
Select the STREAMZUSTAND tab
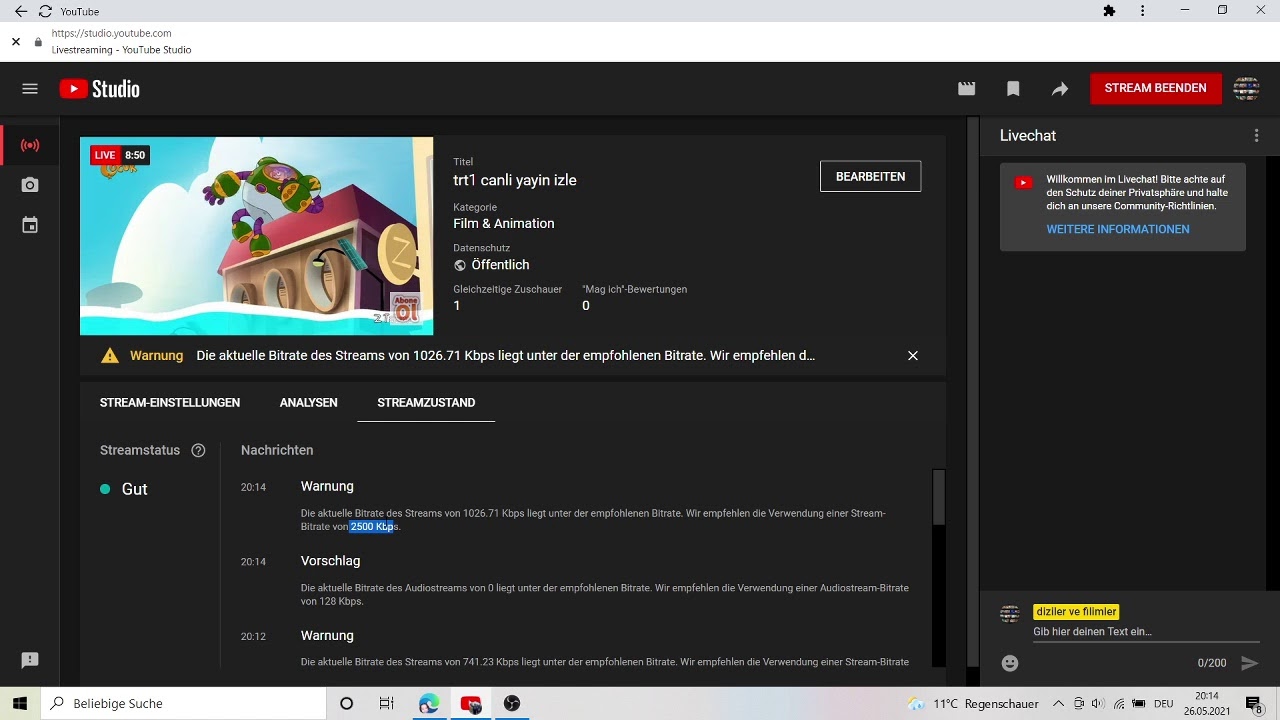click(426, 402)
